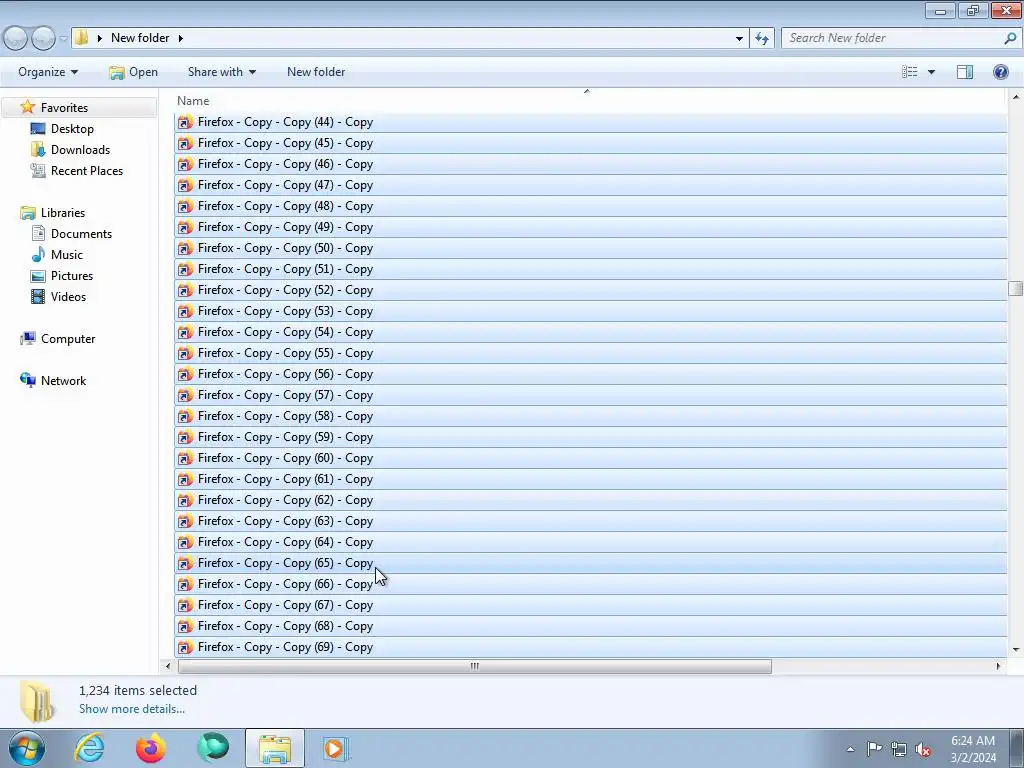
Task: Select Firefox - Copy - Copy (45) - Copy
Action: [591, 143]
